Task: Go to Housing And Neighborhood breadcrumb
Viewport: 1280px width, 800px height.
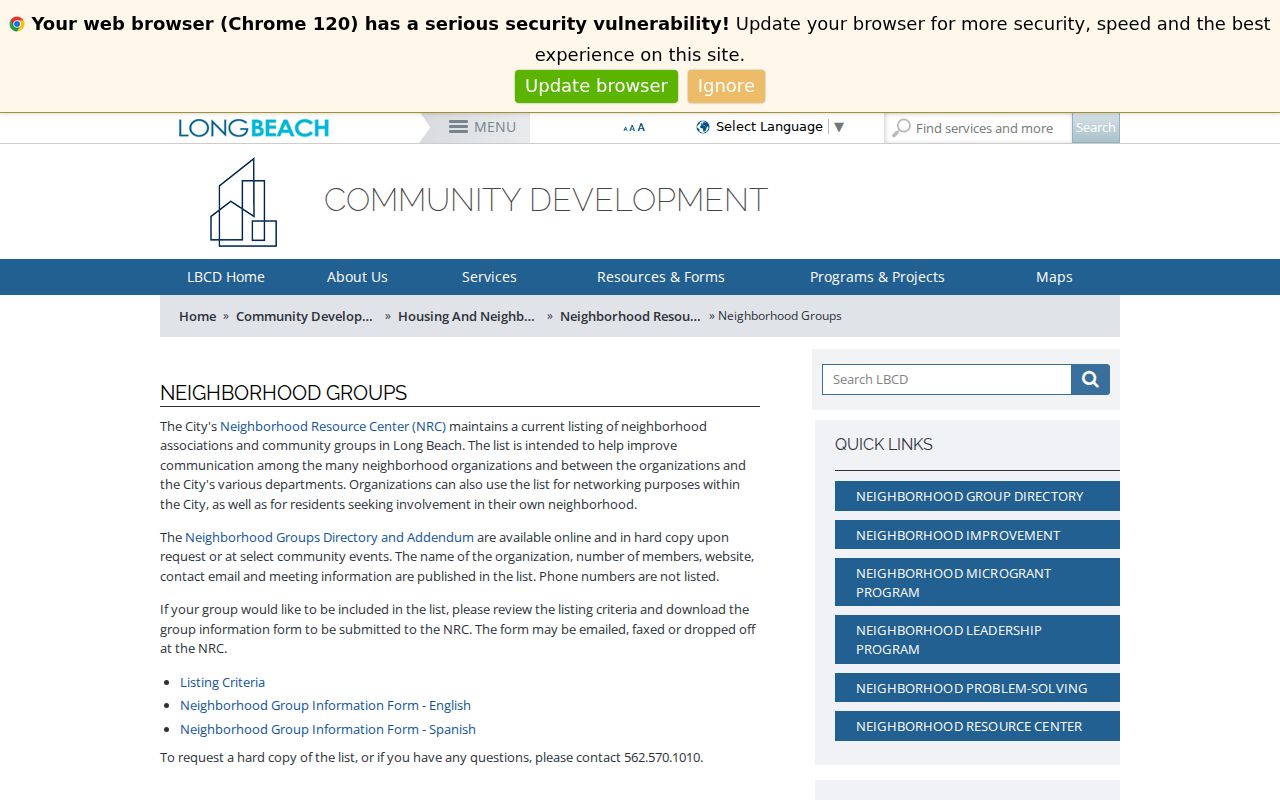Action: pyautogui.click(x=466, y=316)
